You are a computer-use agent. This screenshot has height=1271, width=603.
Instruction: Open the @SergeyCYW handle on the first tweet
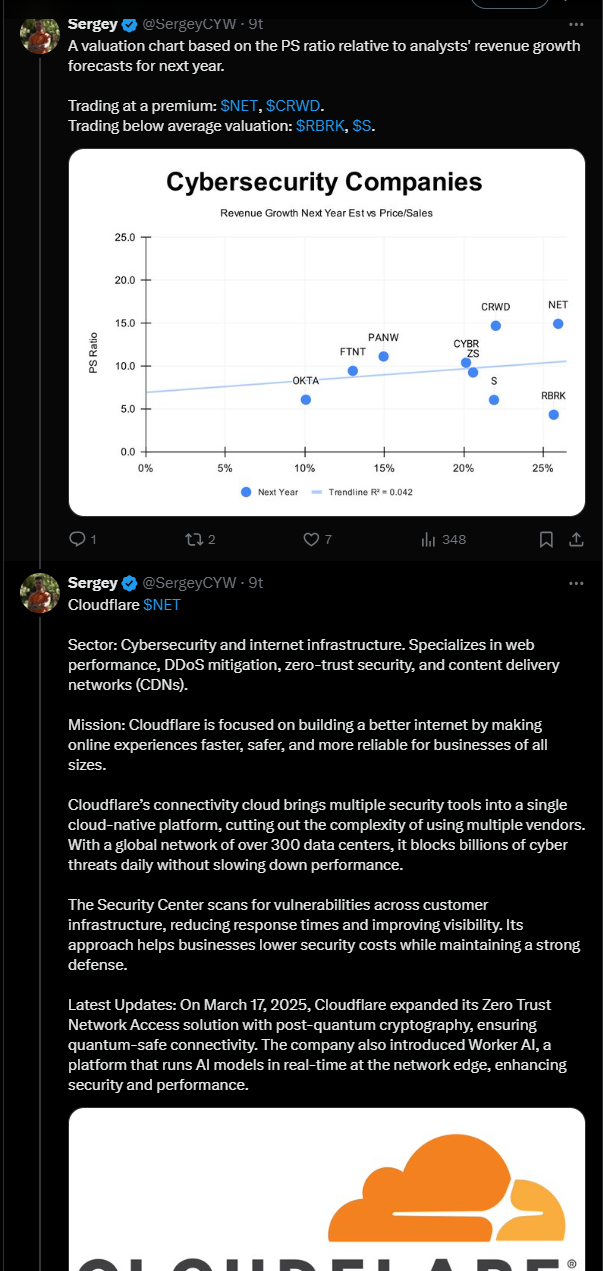(x=191, y=24)
